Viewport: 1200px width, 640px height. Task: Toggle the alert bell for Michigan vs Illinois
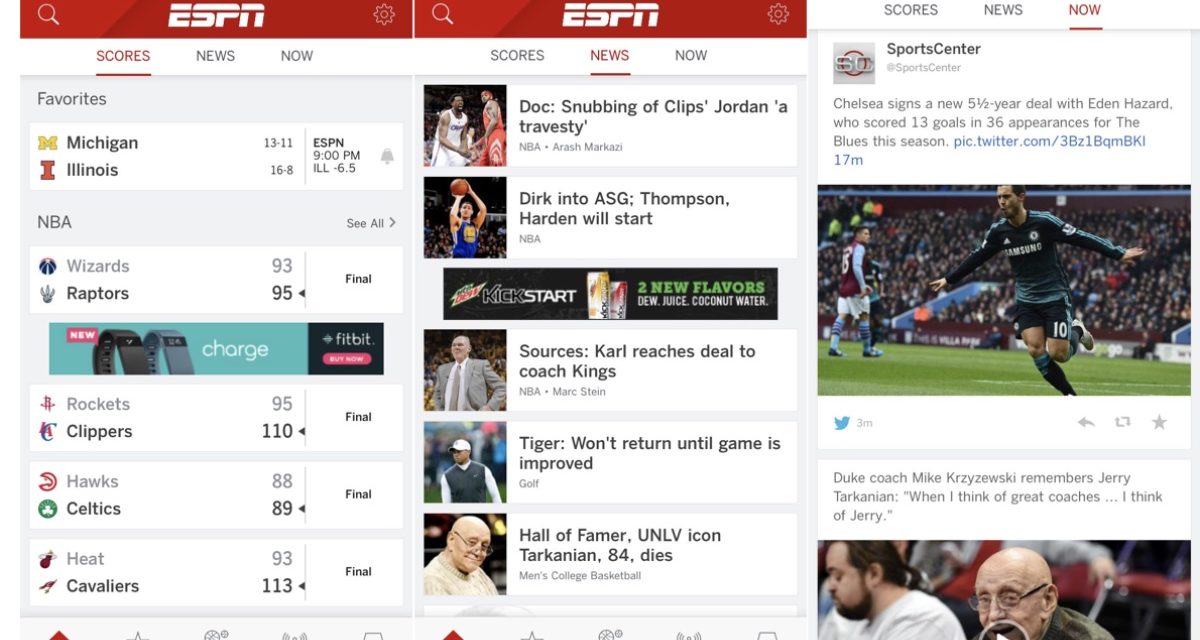click(x=387, y=156)
